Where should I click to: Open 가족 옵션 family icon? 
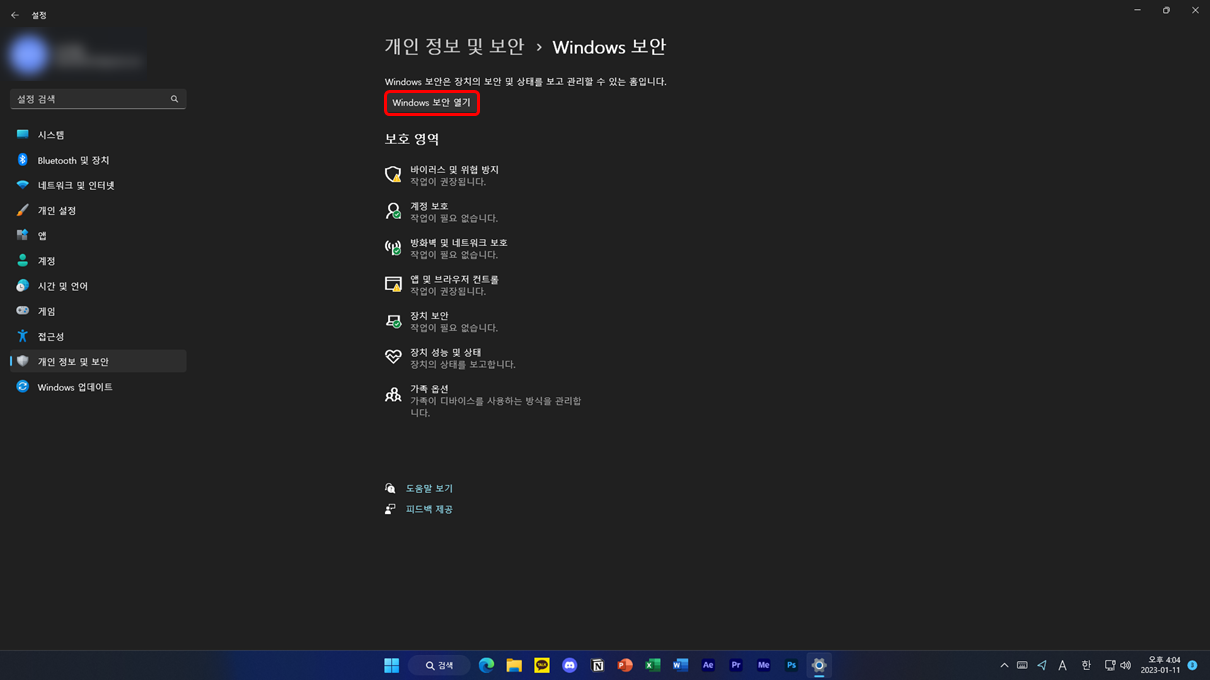(x=393, y=395)
